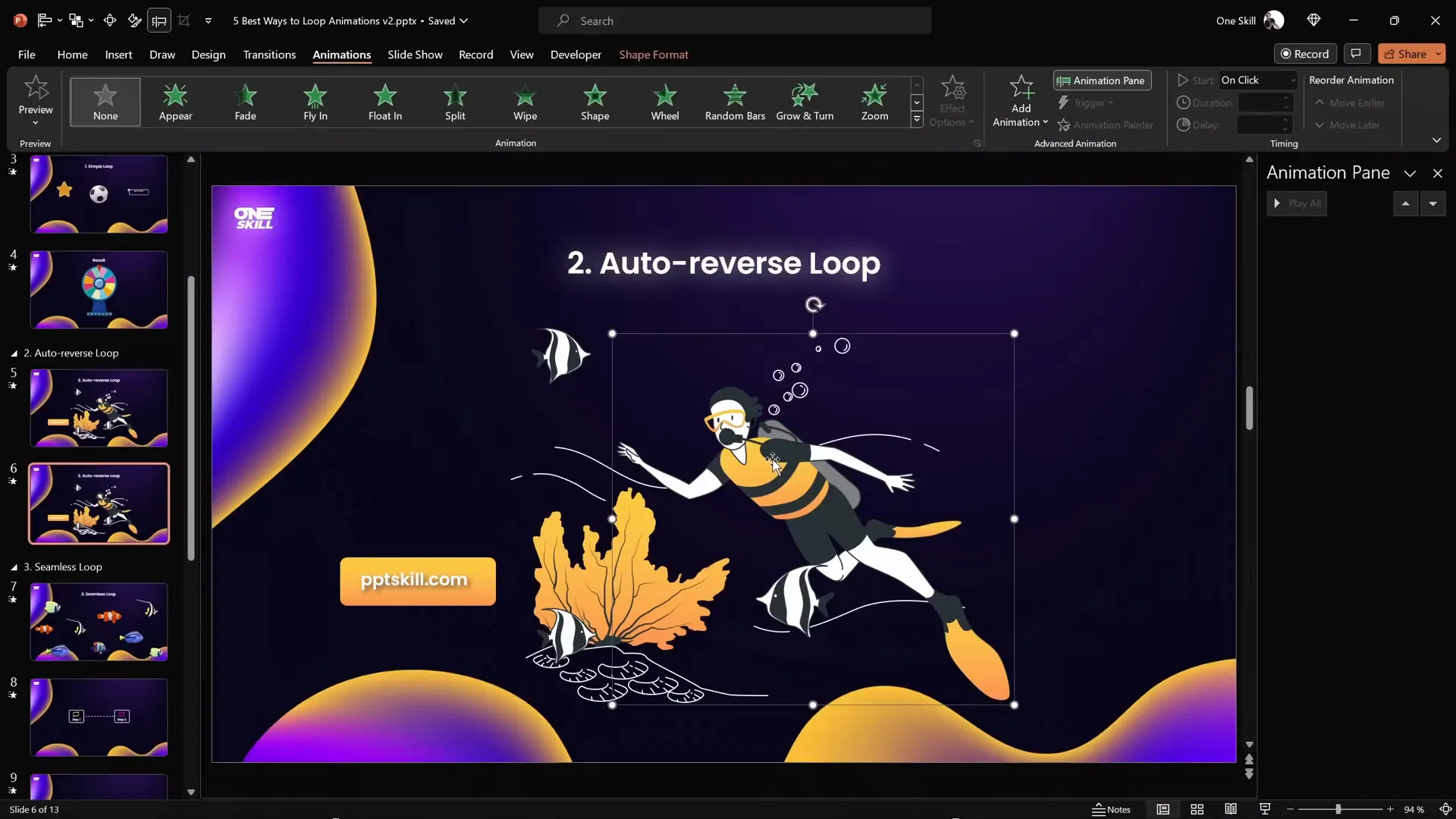Screen dimensions: 1456x819
Task: Switch to Slide Sorter view
Action: pos(1197,809)
